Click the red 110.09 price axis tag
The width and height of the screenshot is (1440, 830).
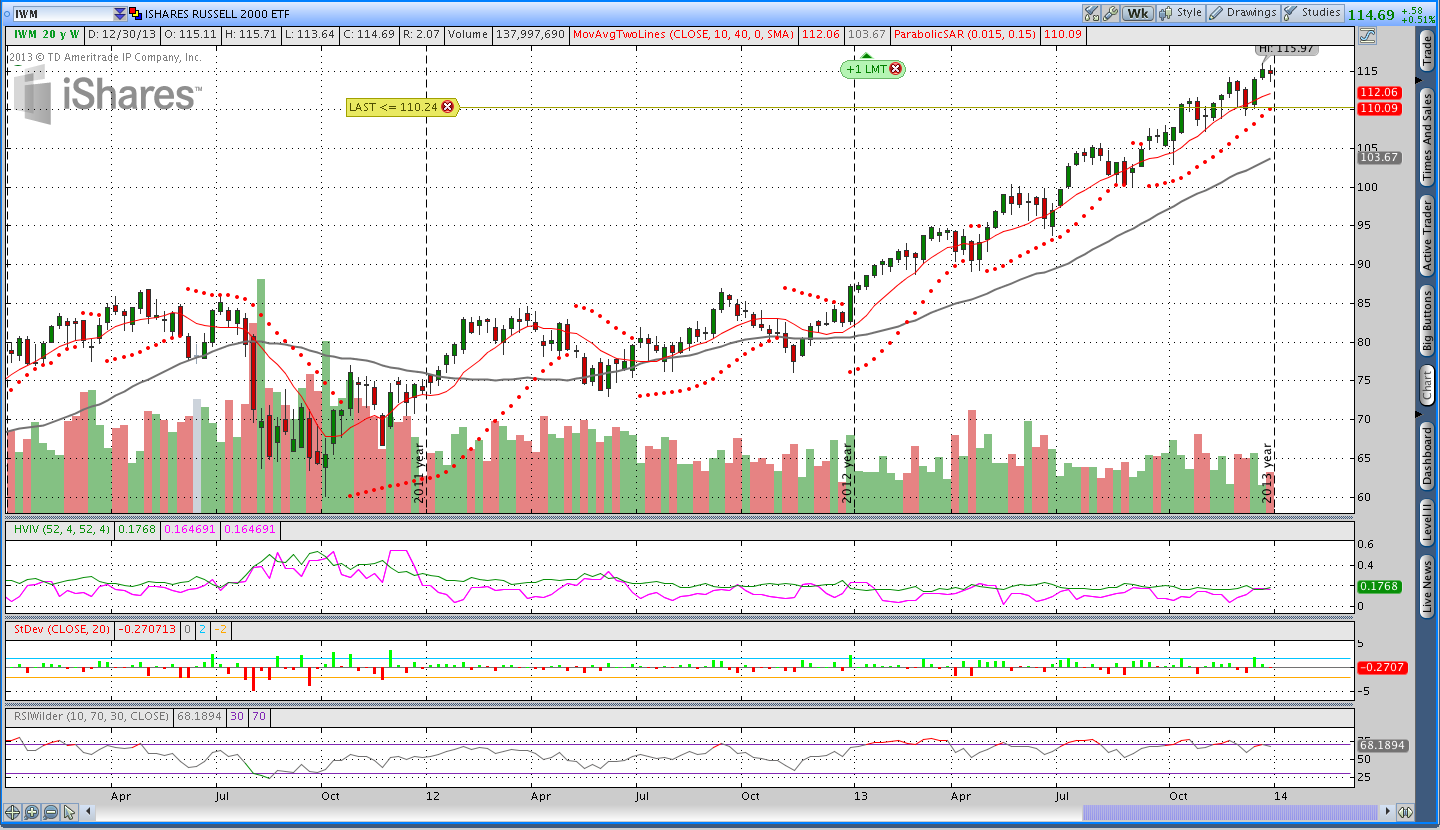[x=1378, y=108]
